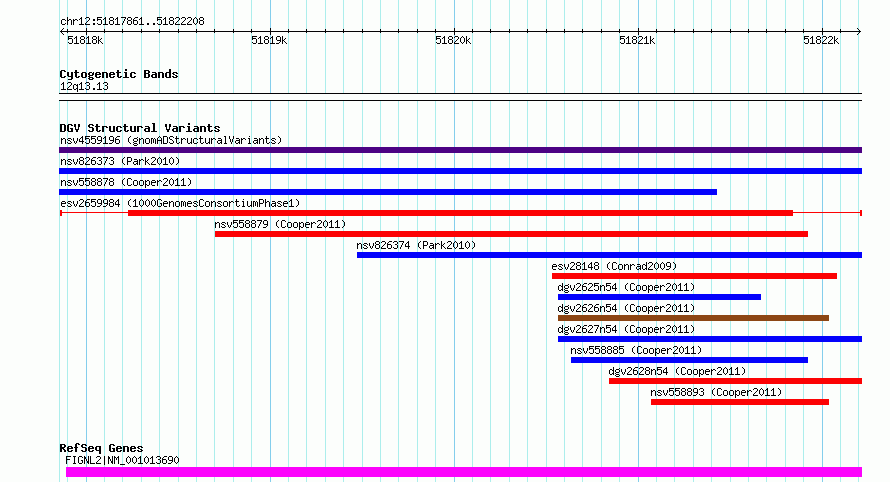Open esv2659984 (1000GenomesConsortiumPhase1) label
Screen dimensions: 890x482
point(180,203)
